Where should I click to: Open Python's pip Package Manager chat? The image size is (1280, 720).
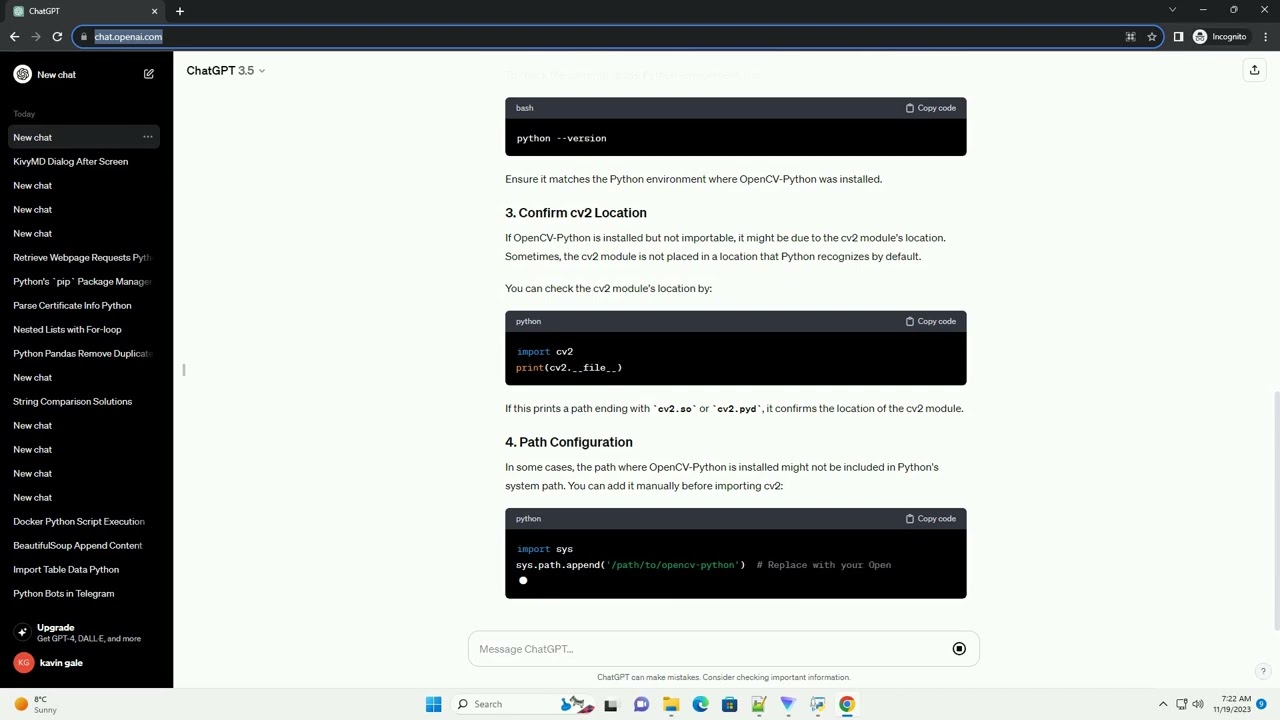(x=82, y=281)
